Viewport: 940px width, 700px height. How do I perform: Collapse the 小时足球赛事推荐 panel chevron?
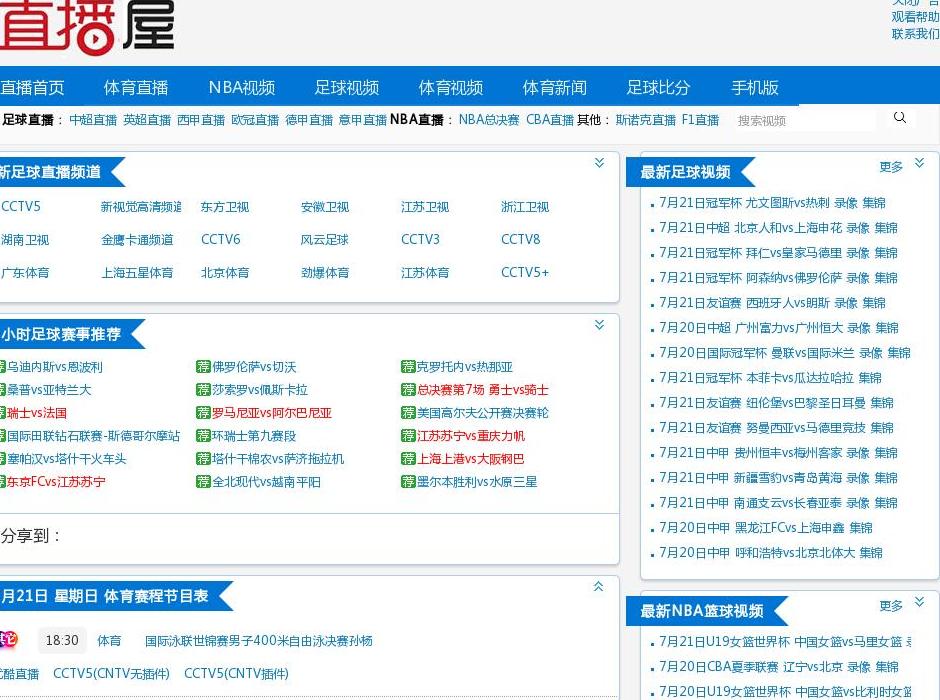point(599,325)
